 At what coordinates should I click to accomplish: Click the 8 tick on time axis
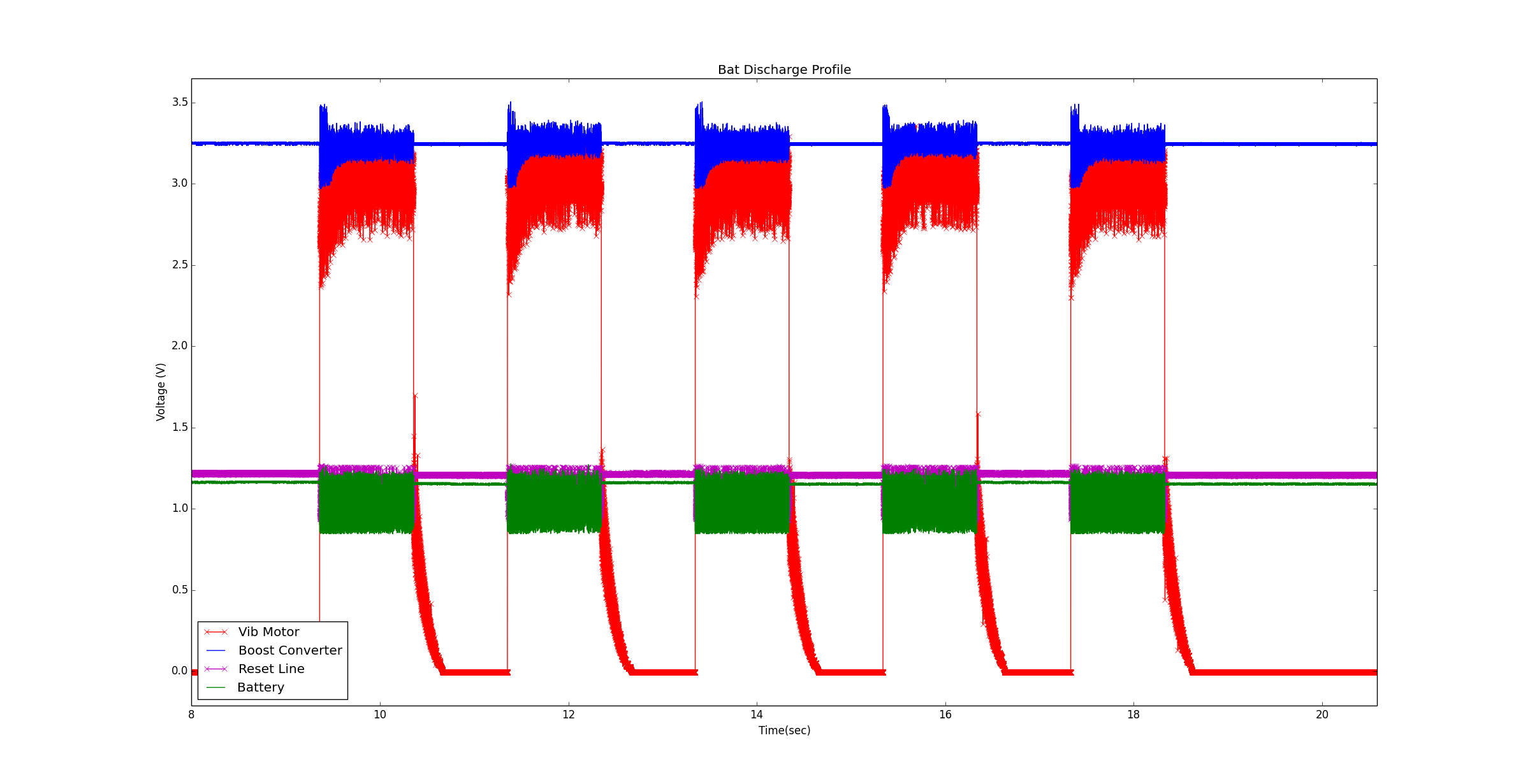pos(191,715)
